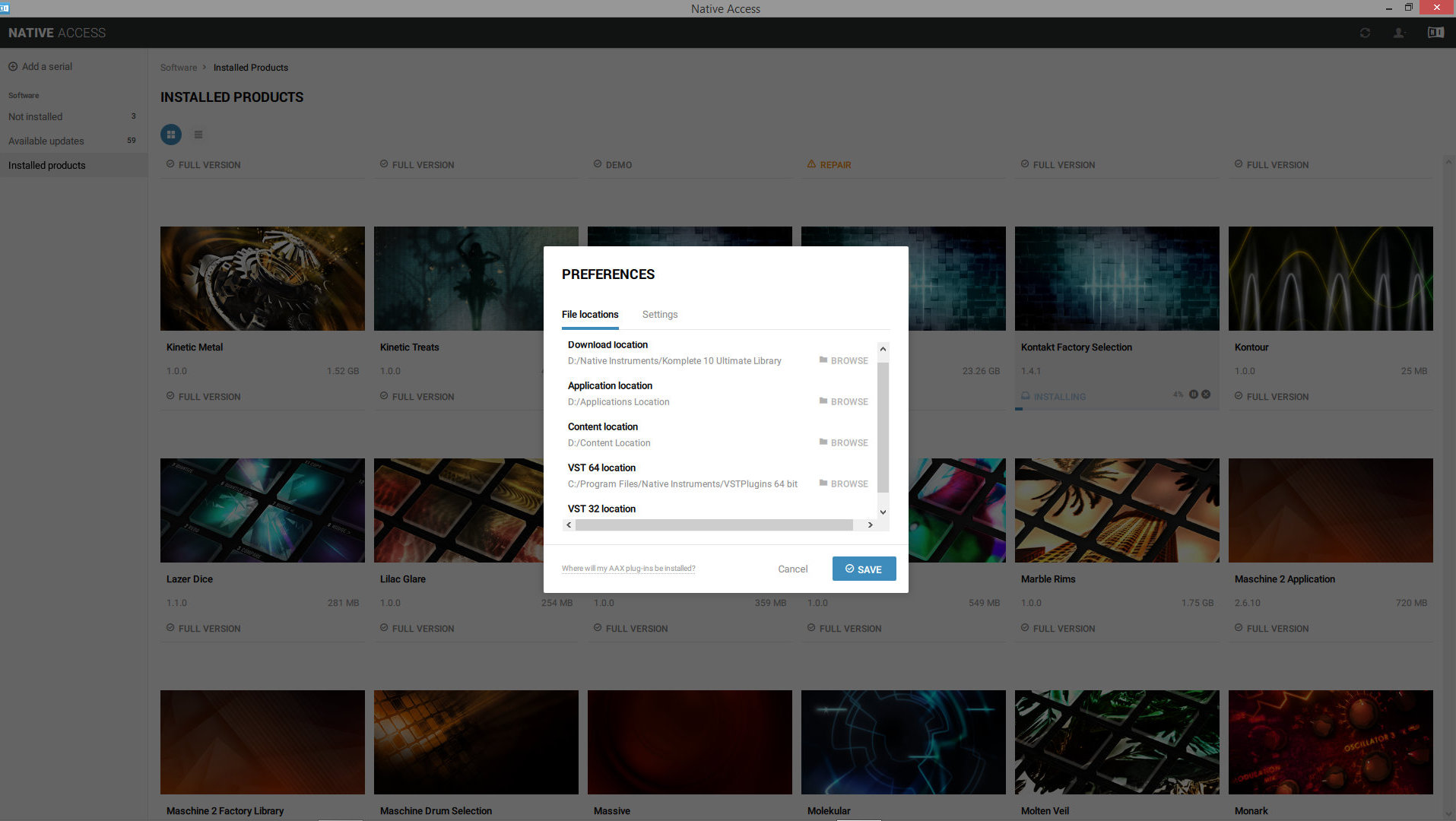Open the user account menu
1456x821 pixels.
[1400, 33]
